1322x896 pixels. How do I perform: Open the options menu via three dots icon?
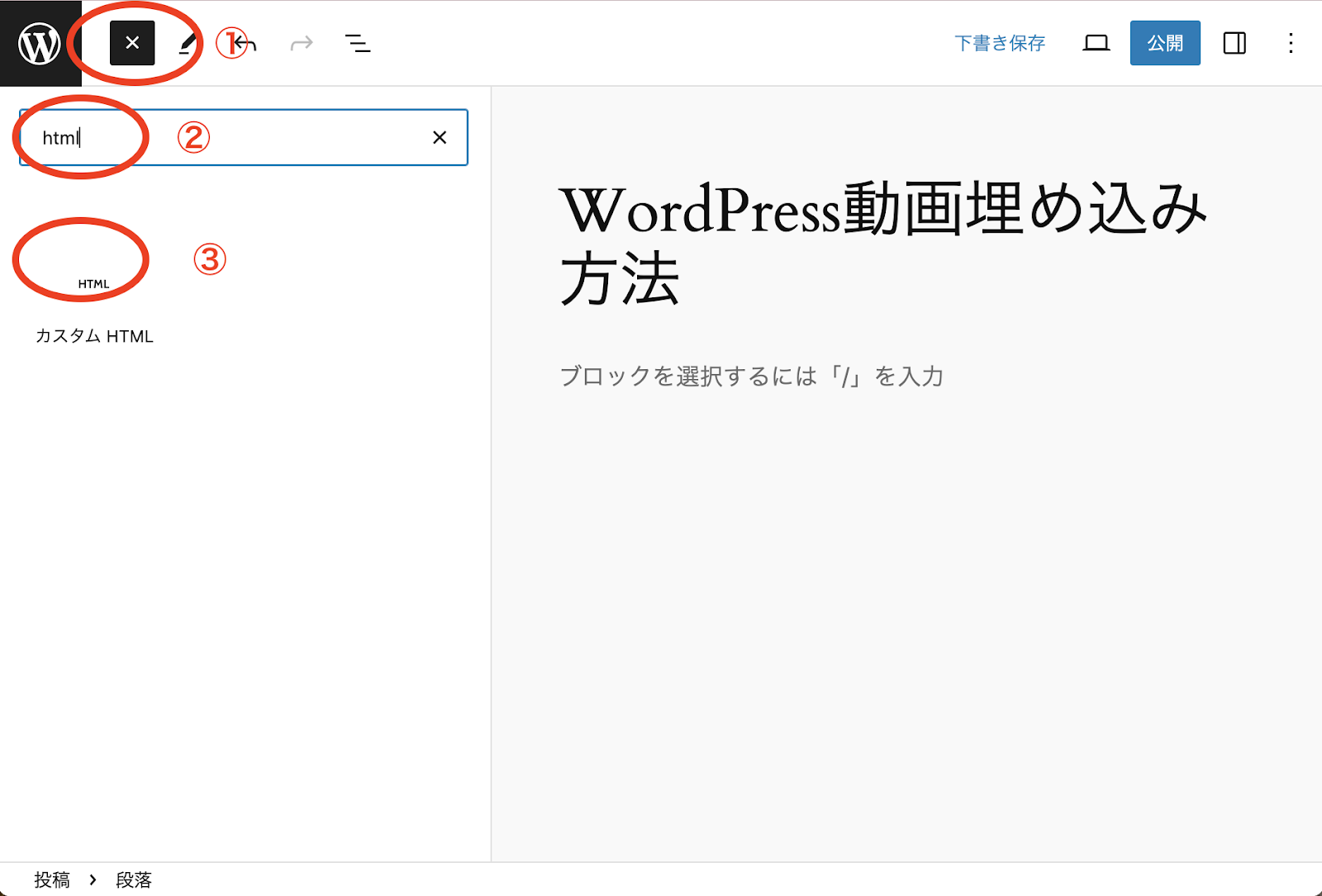[x=1291, y=43]
